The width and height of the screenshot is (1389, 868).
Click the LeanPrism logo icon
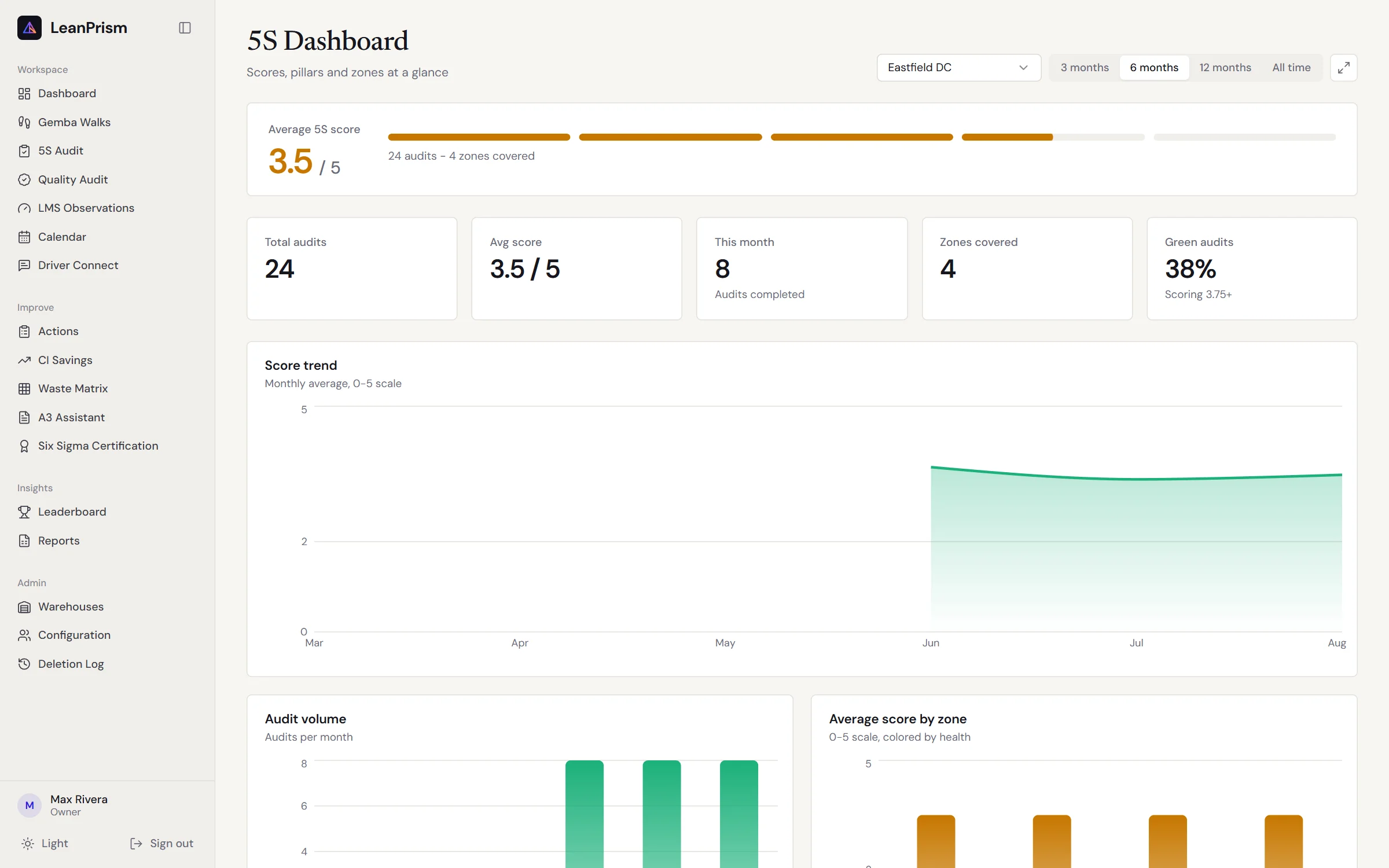tap(30, 28)
